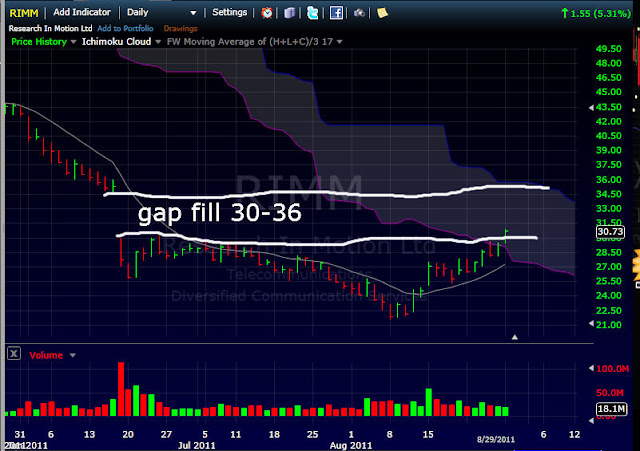The image size is (640, 451).
Task: Select FW Moving Average of (H+L+C)/3 17 label
Action: (x=250, y=42)
